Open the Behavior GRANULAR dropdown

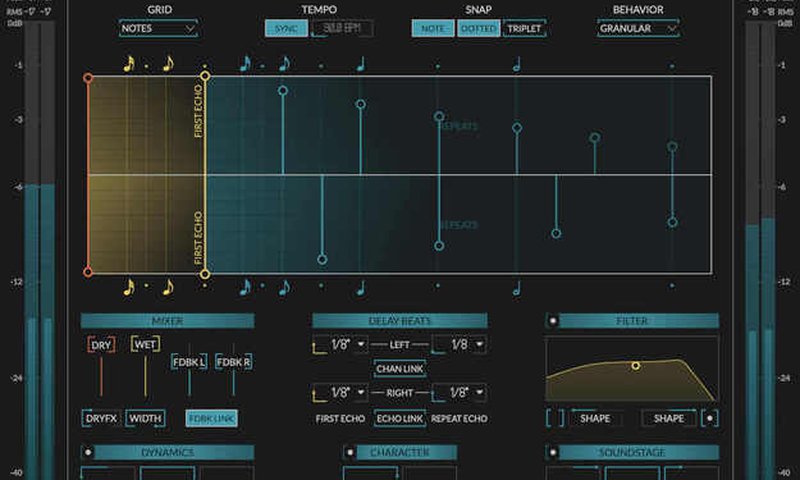pyautogui.click(x=637, y=28)
